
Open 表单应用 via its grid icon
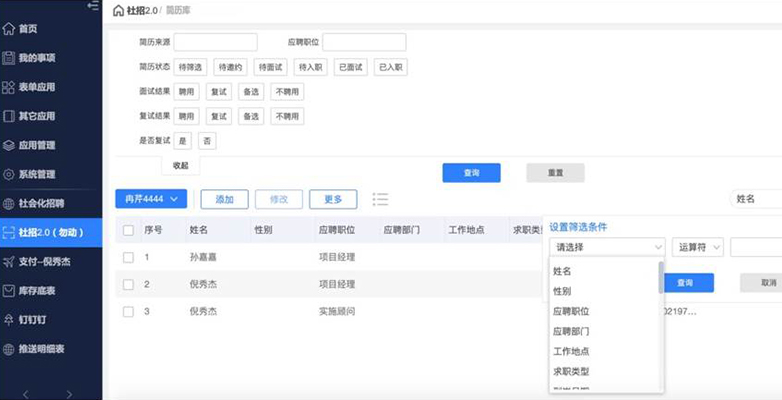click(x=9, y=87)
